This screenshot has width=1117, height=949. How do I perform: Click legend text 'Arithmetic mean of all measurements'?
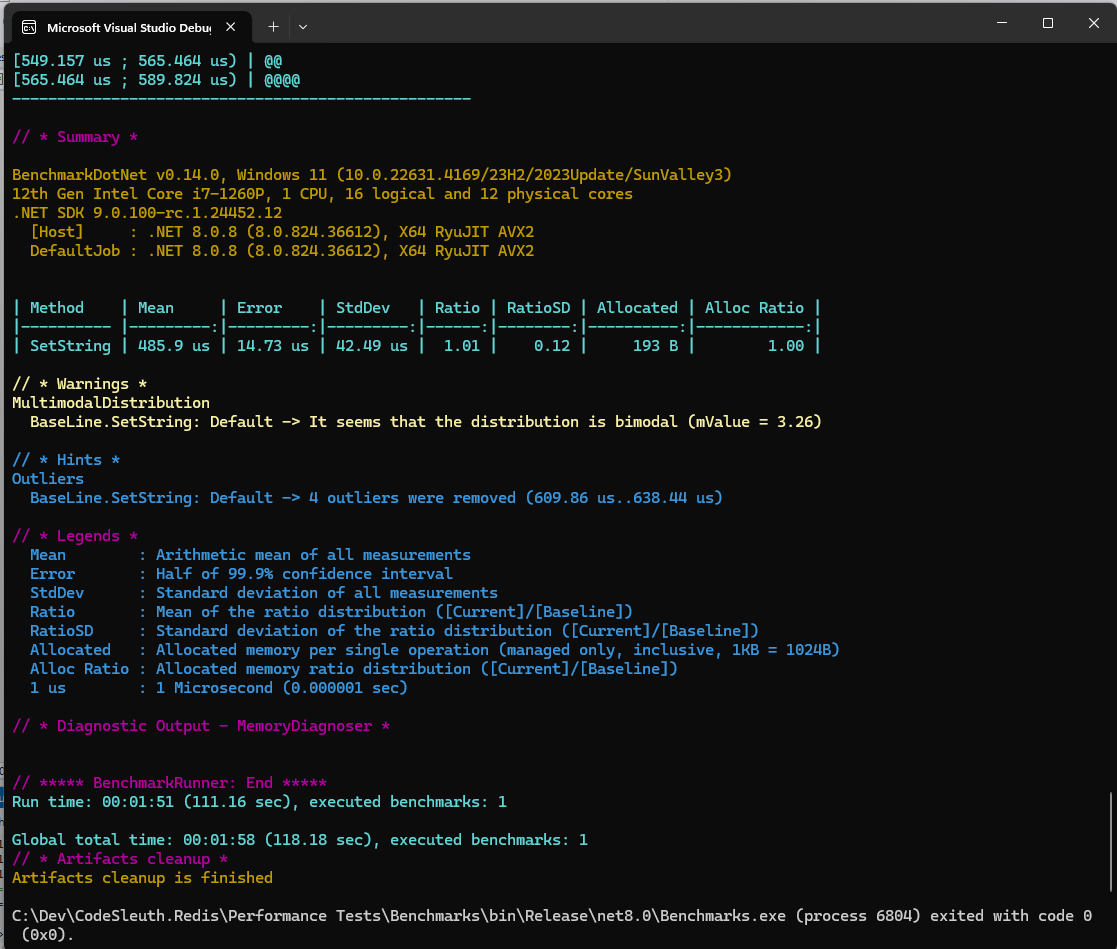point(313,554)
